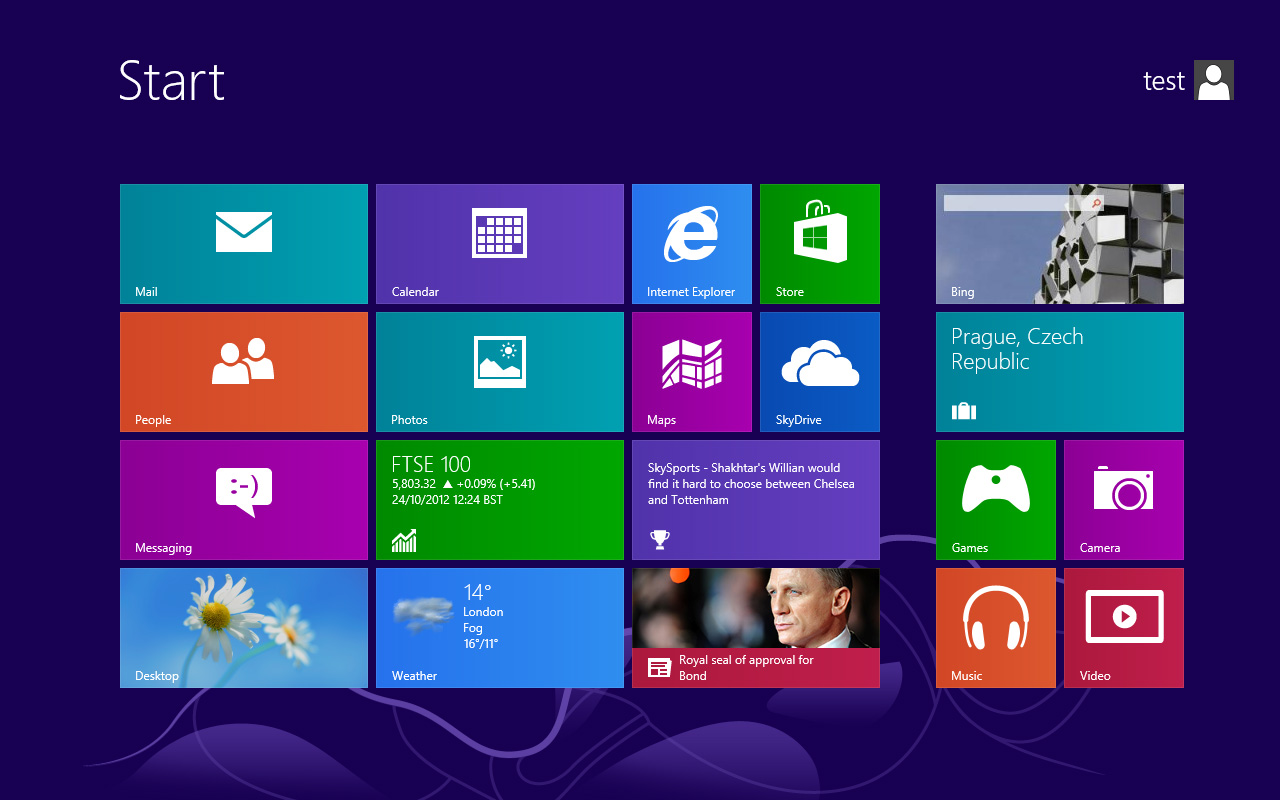Launch Internet Explorer from its e icon
The height and width of the screenshot is (800, 1280).
pyautogui.click(x=691, y=234)
